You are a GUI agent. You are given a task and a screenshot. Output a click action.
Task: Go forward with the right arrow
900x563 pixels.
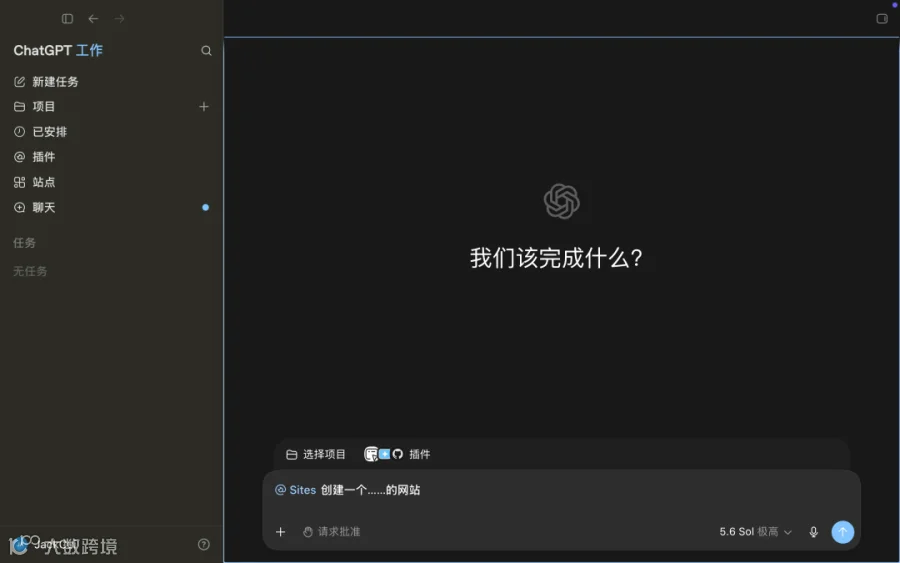(119, 19)
